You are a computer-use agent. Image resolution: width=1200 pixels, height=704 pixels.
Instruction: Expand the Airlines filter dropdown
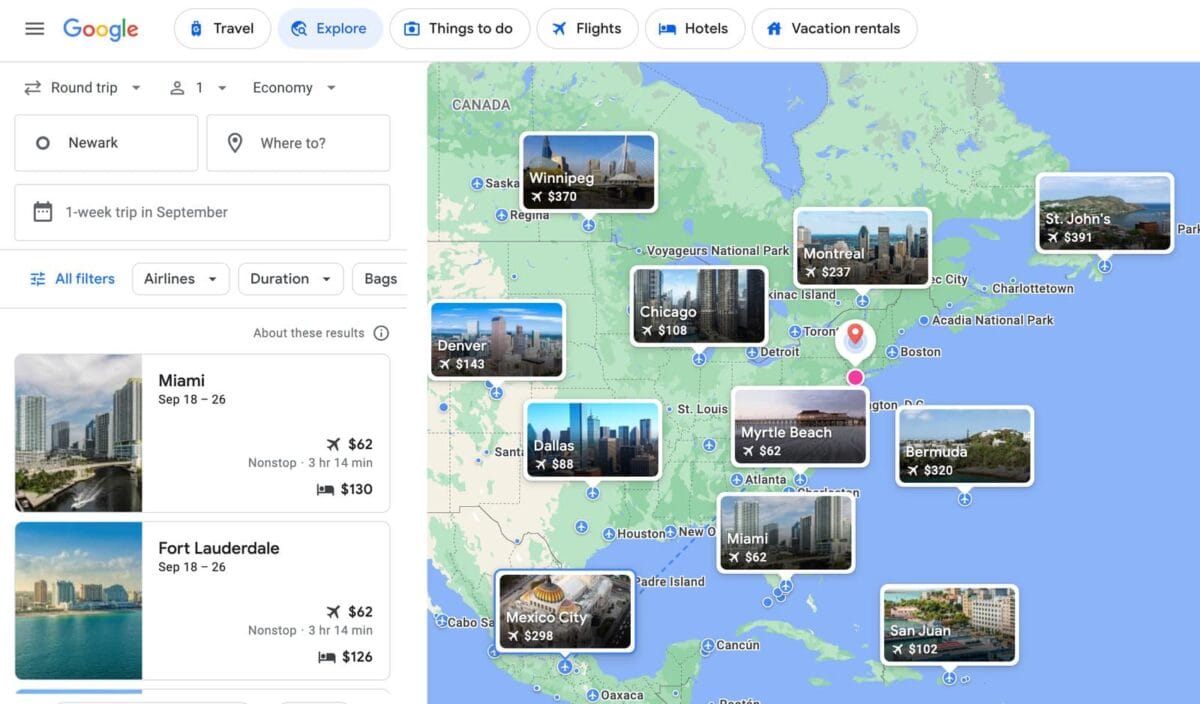[x=181, y=279]
